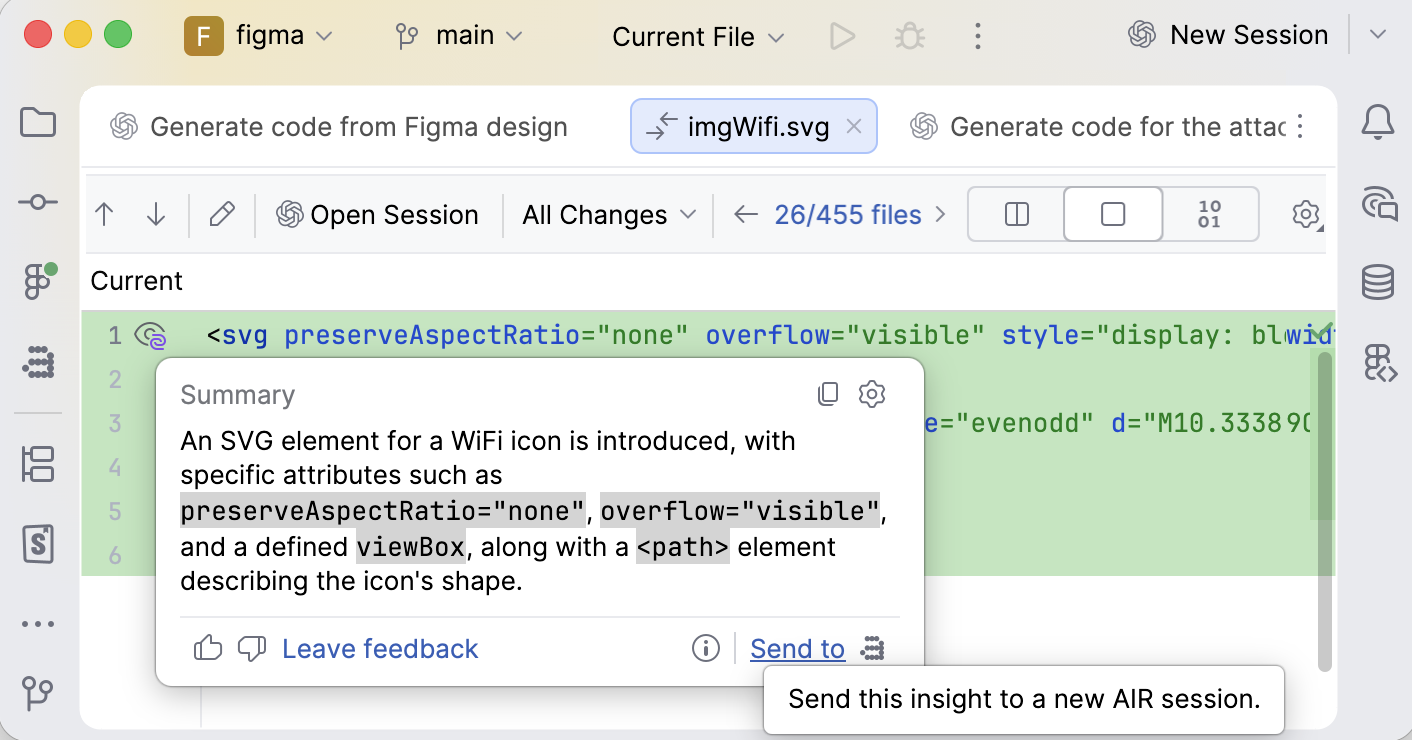This screenshot has width=1412, height=740.
Task: Switch to side-by-side diff viewer
Action: [1016, 215]
